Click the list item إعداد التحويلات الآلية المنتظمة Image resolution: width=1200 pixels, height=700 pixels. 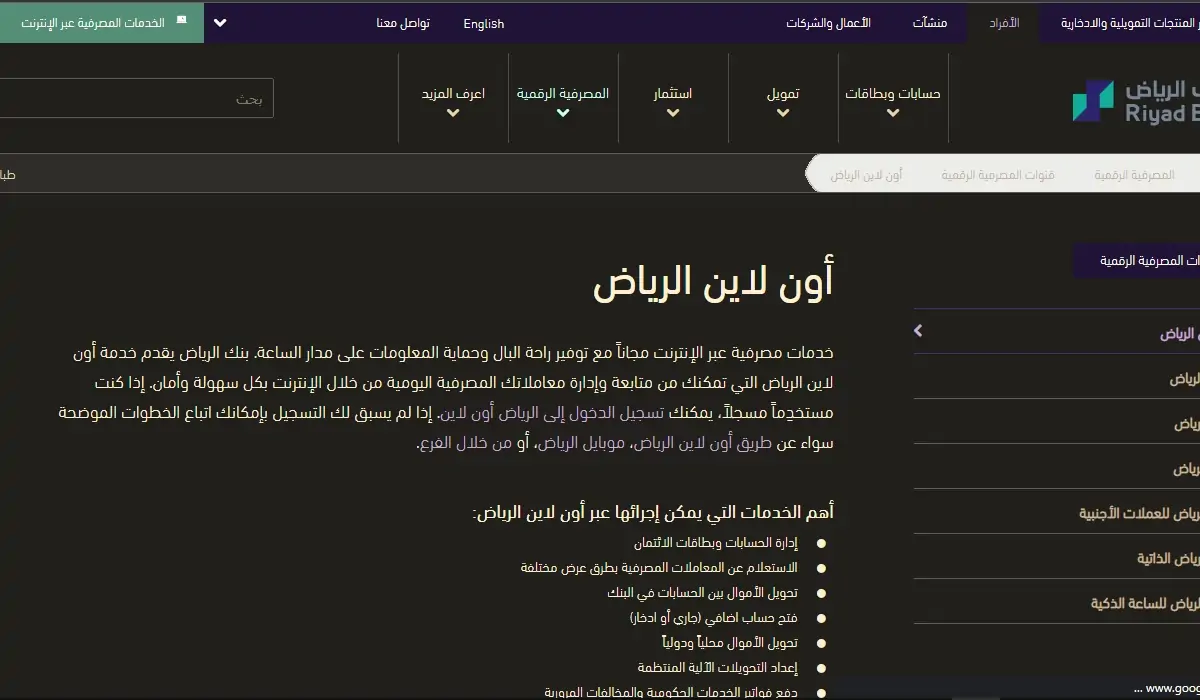tap(718, 667)
